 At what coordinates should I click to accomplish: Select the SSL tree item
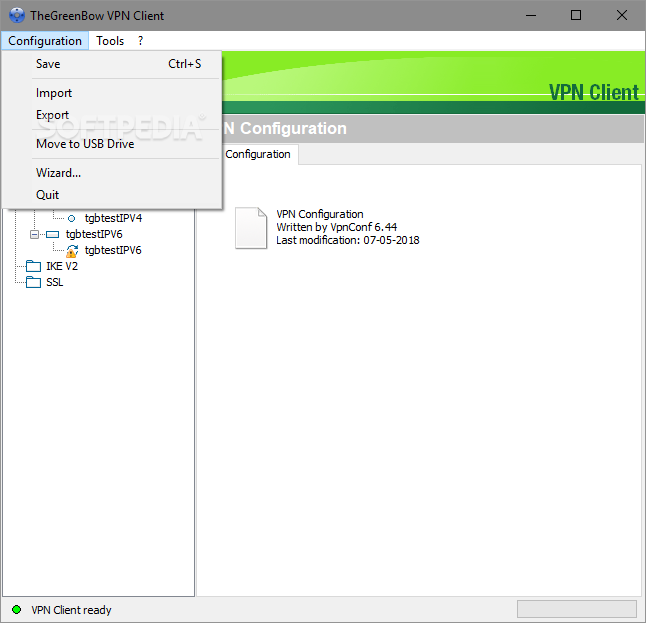54,282
